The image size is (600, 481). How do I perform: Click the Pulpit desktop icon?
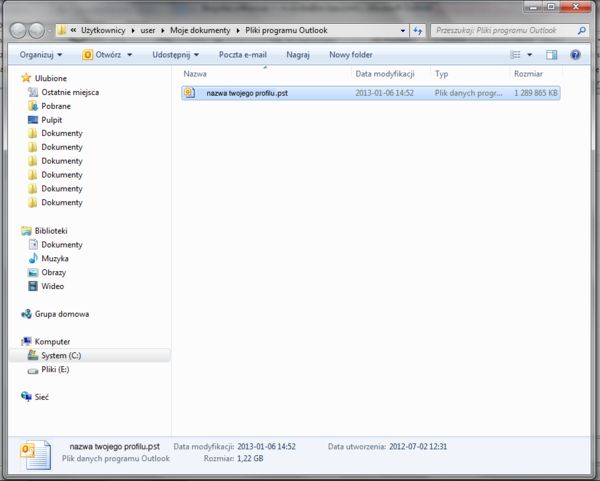pos(33,120)
